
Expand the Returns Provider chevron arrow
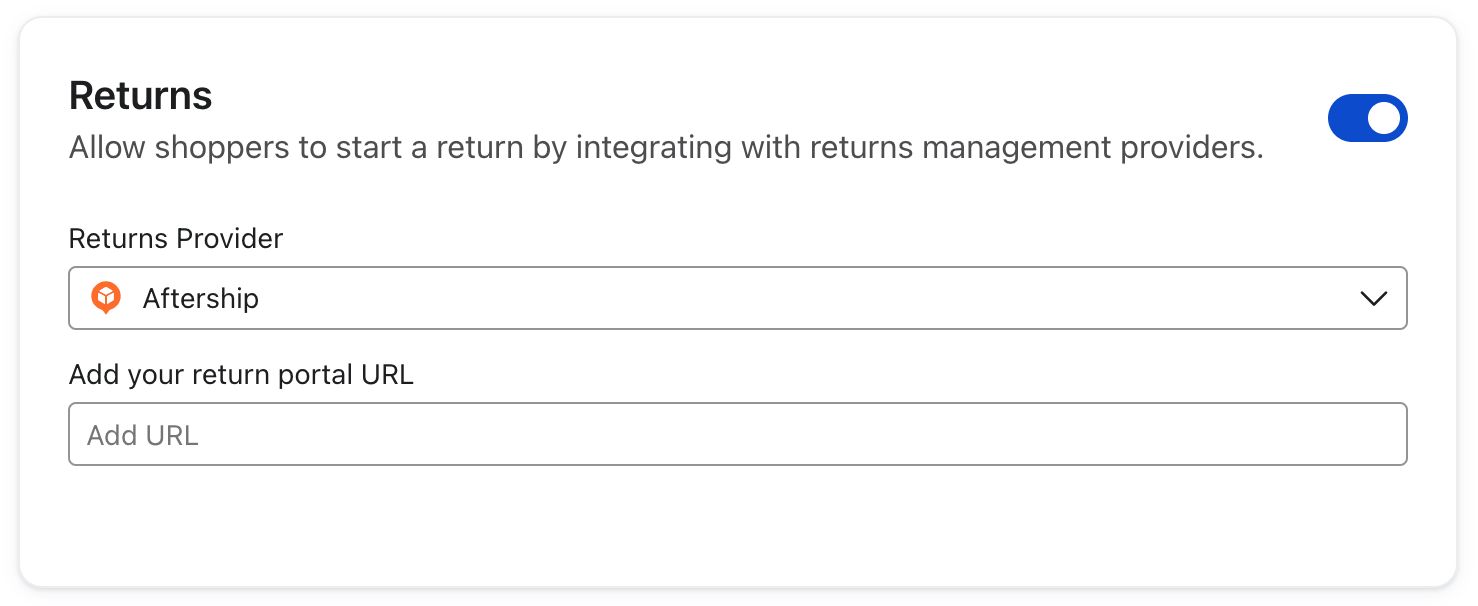[1373, 298]
